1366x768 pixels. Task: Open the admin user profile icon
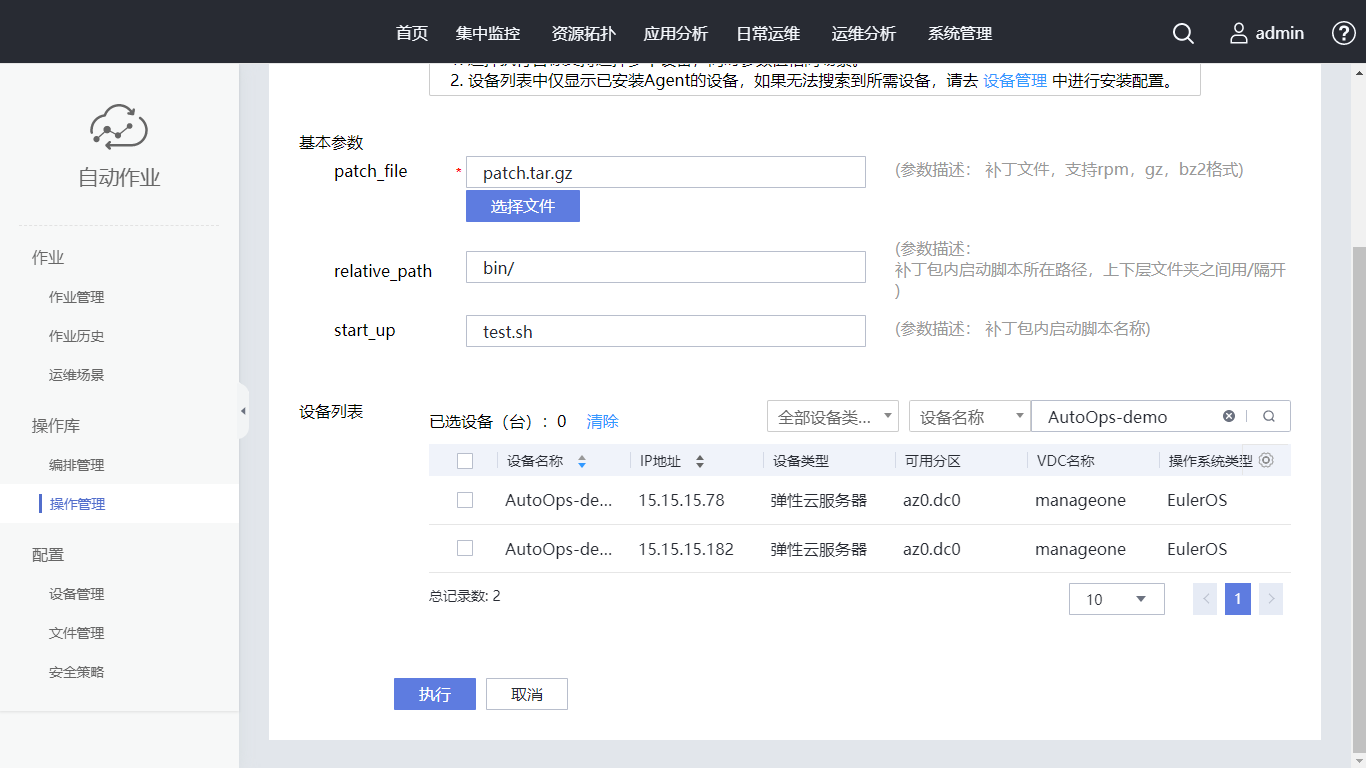(x=1239, y=33)
